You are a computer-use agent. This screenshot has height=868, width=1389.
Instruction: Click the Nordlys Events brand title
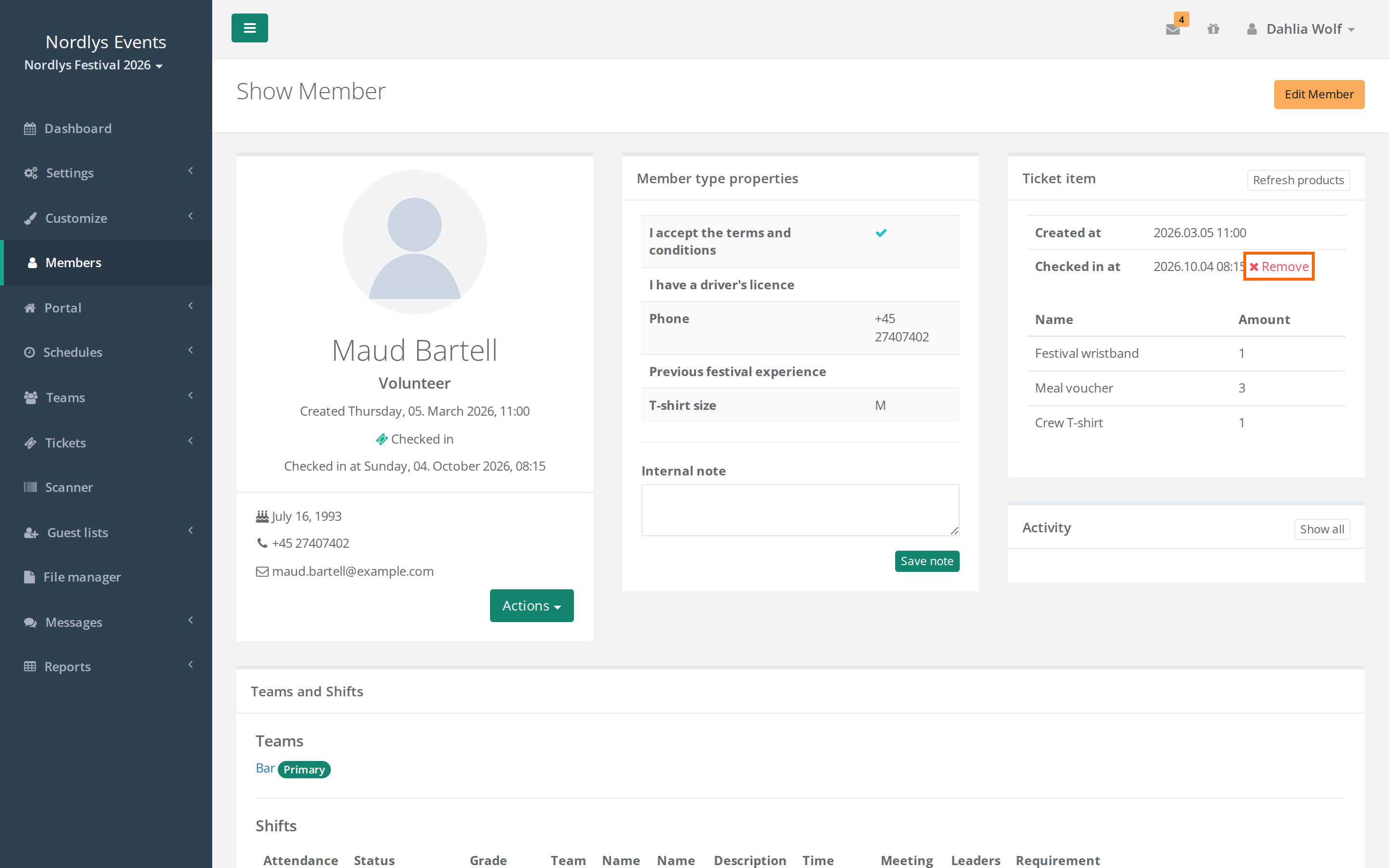coord(106,42)
